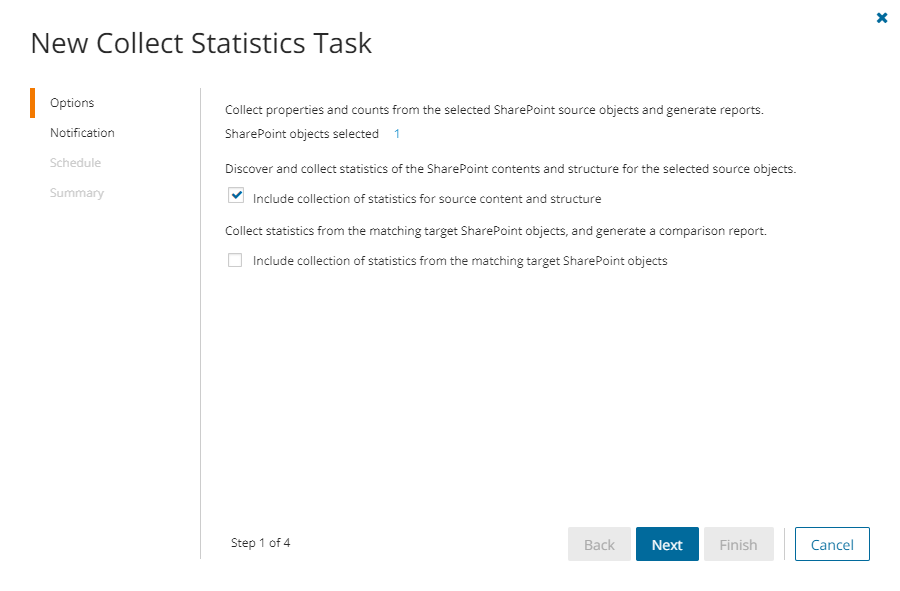Proceed with the Next button
Viewport: 900px width, 591px height.
tap(667, 545)
